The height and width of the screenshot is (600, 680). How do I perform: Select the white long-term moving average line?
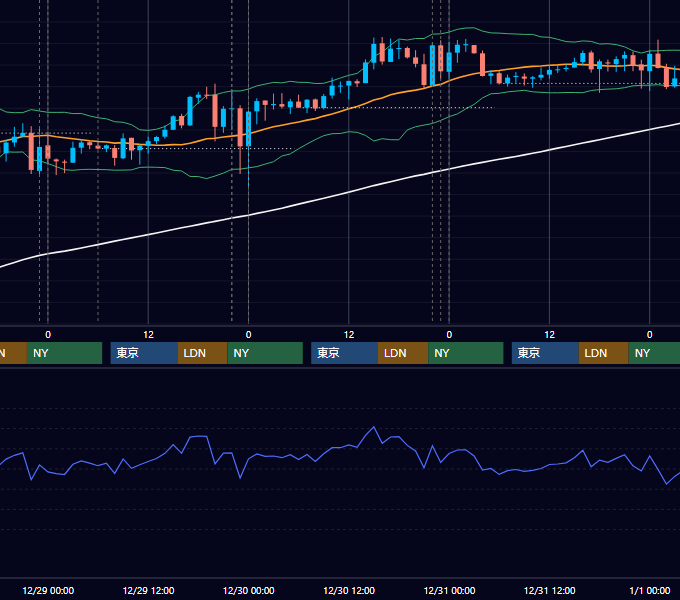(x=349, y=193)
